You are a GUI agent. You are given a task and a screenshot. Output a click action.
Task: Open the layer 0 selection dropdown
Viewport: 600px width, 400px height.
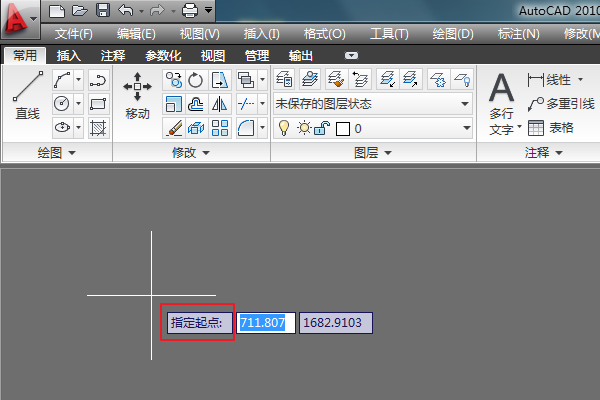pyautogui.click(x=467, y=128)
